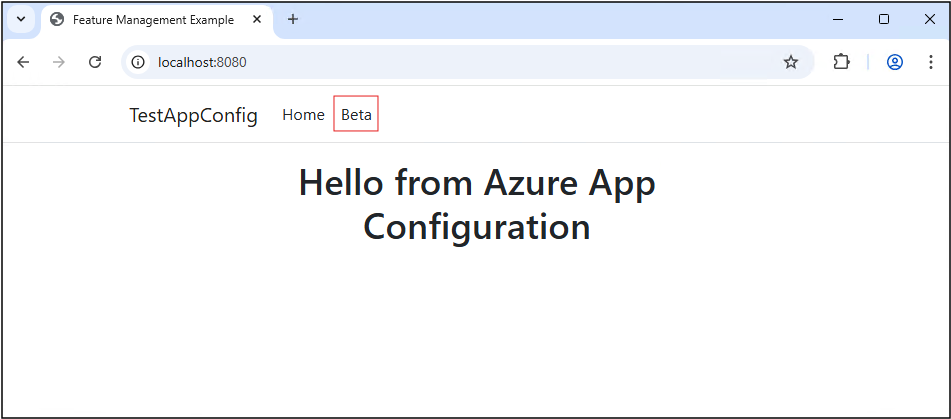Reload the localhost page
This screenshot has height=419, width=951.
pyautogui.click(x=95, y=62)
